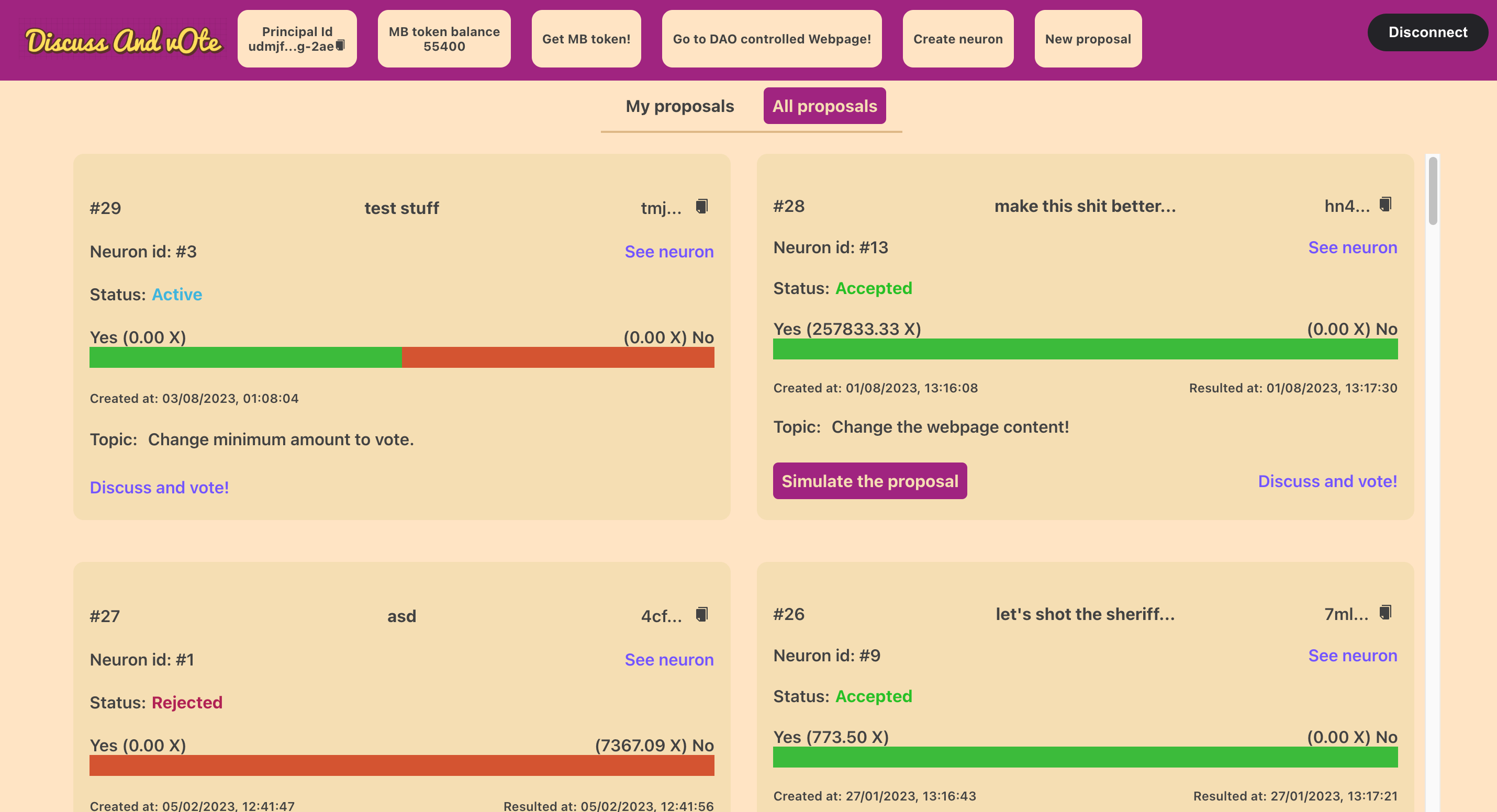Simulate the proposal #28
Screen dimensions: 1497x812
[x=869, y=481]
